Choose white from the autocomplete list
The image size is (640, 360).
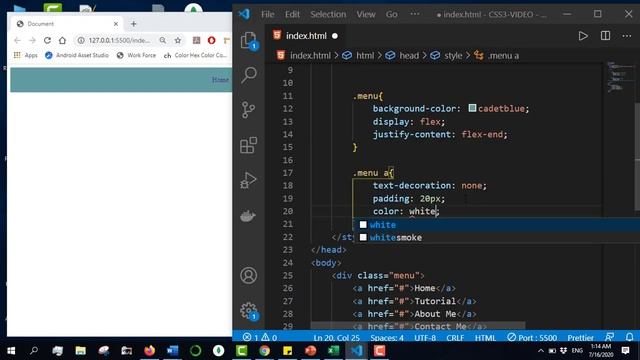(x=496, y=224)
